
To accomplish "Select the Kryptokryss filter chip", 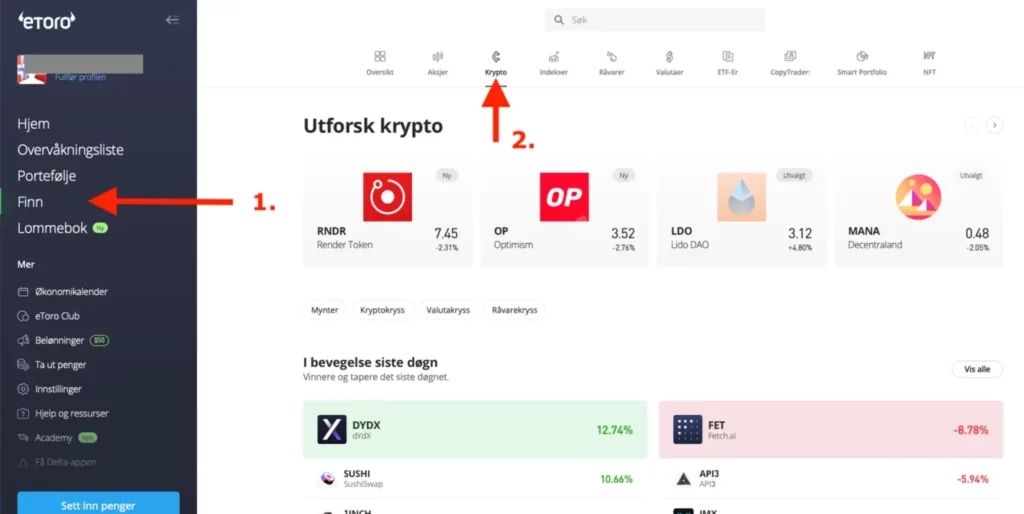I will (383, 310).
